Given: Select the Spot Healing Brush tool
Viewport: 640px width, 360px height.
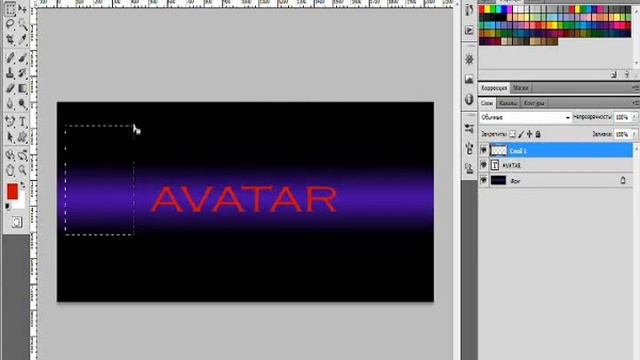Looking at the screenshot, I should click(10, 58).
